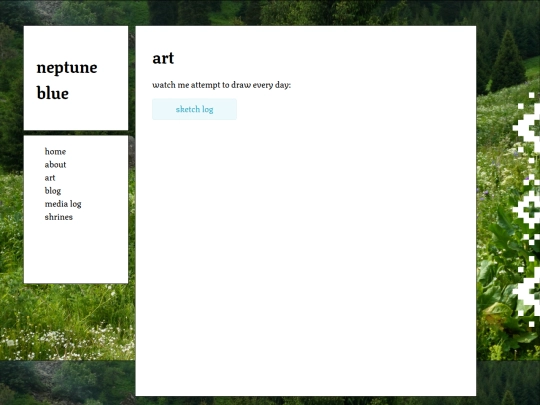Open the about page link

coord(55,165)
